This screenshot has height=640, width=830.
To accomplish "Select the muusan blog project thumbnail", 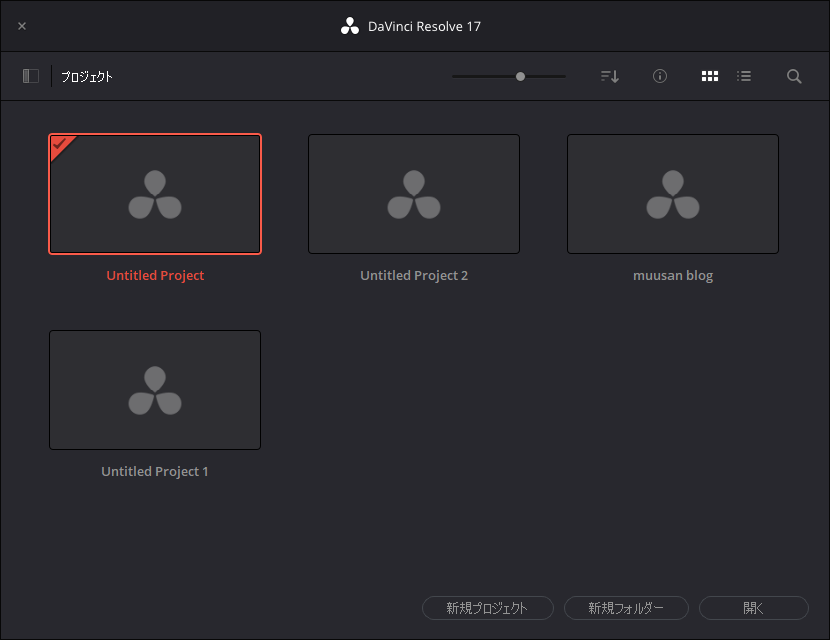I will pyautogui.click(x=673, y=194).
